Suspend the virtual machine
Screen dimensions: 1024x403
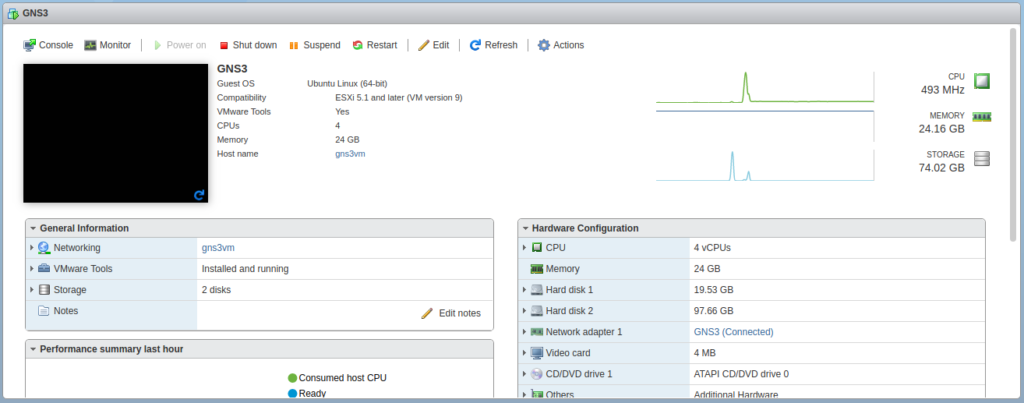pos(314,45)
